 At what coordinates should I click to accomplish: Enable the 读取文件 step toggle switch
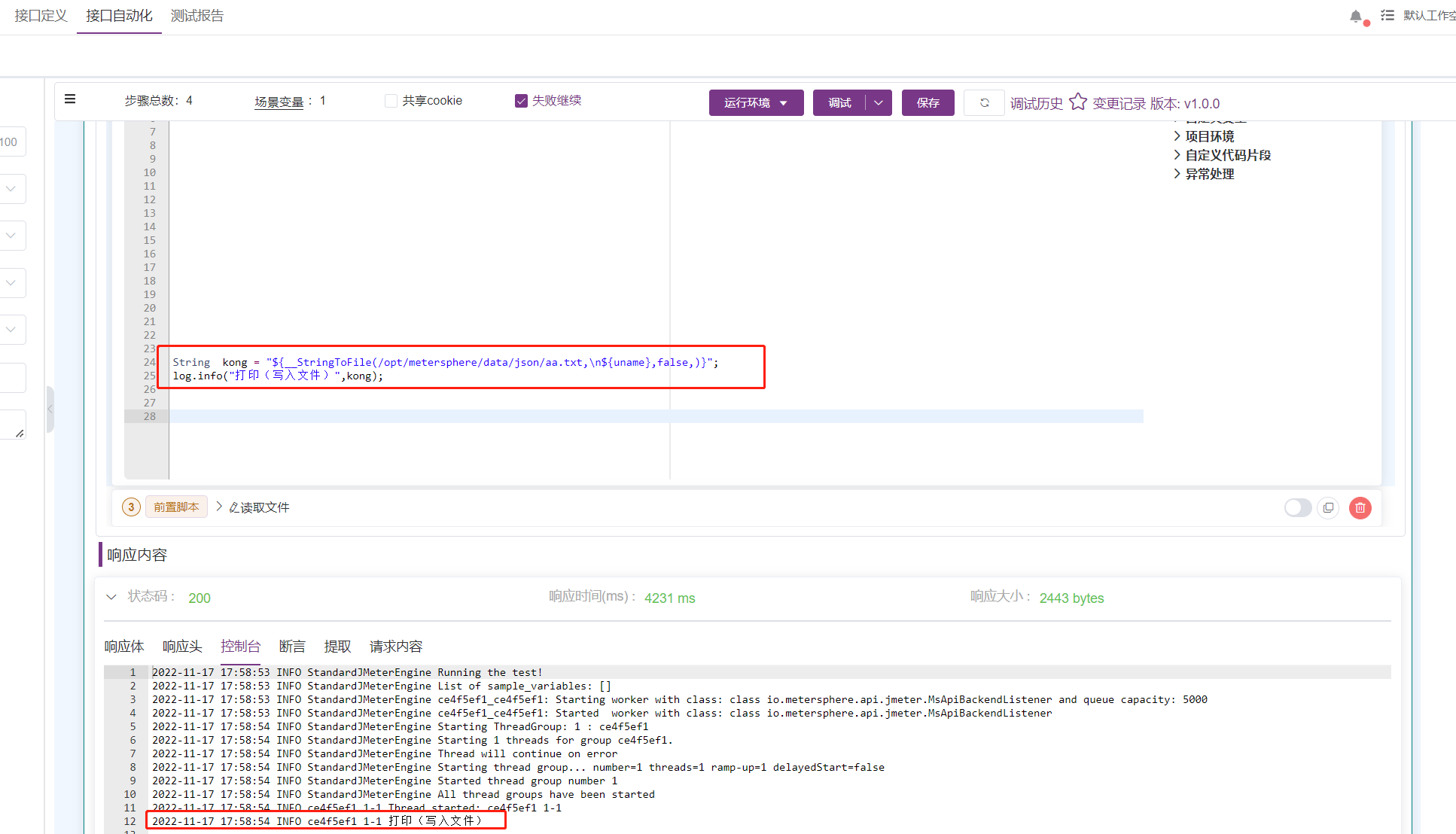click(x=1298, y=508)
